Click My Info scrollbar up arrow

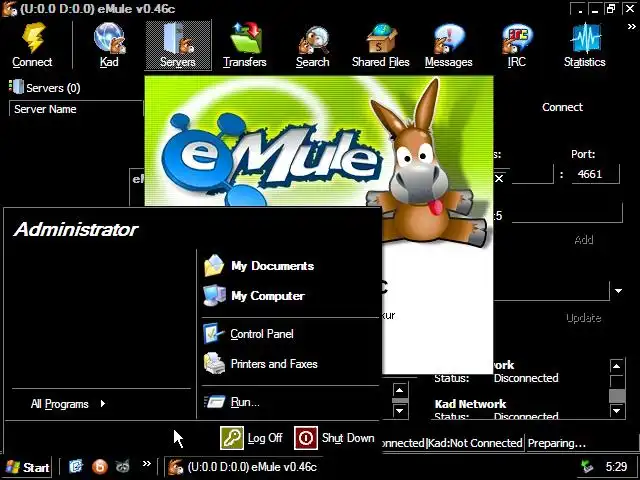(x=617, y=366)
